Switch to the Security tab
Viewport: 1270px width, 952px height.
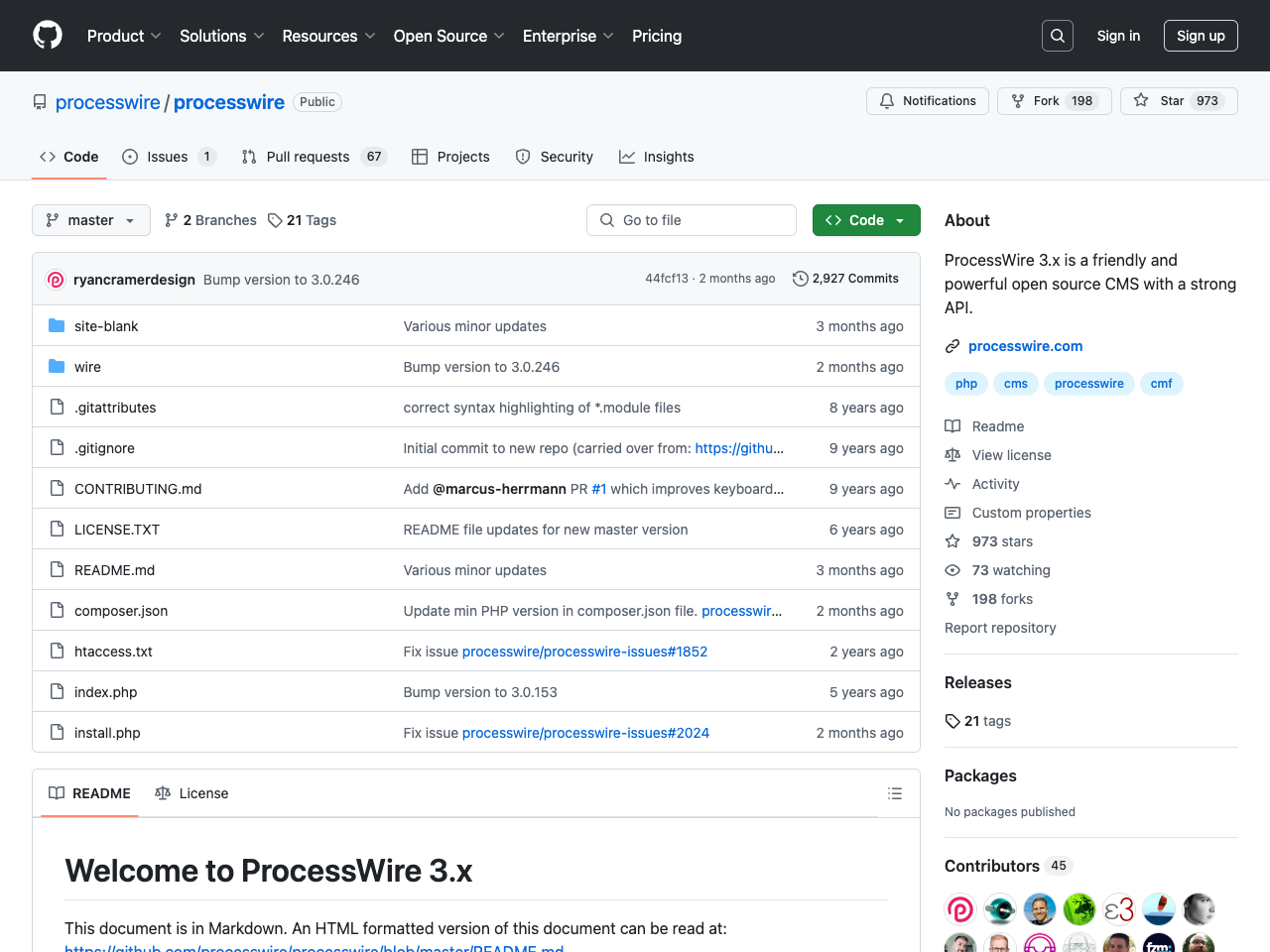555,157
